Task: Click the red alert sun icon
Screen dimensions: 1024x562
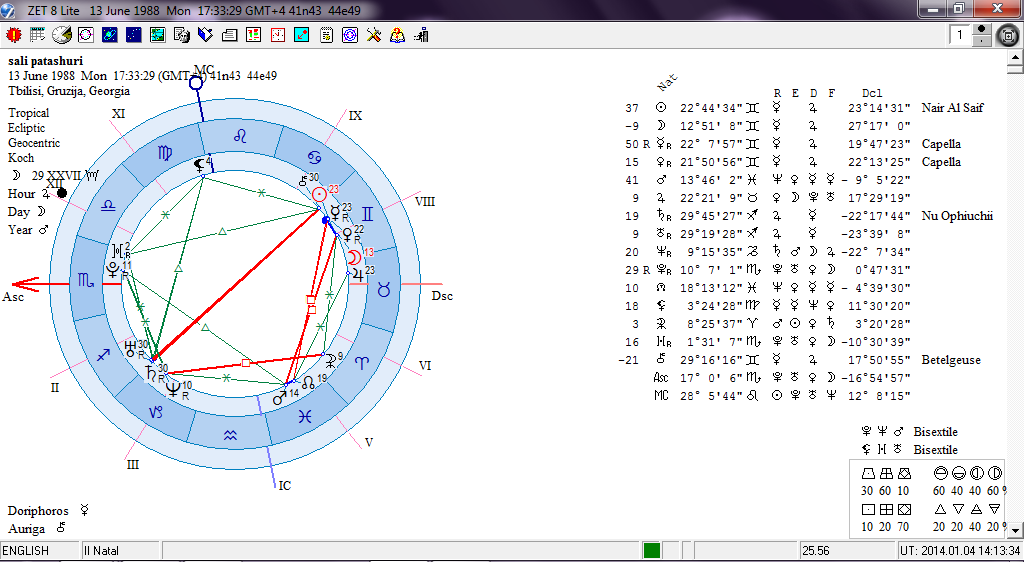Action: pos(14,35)
